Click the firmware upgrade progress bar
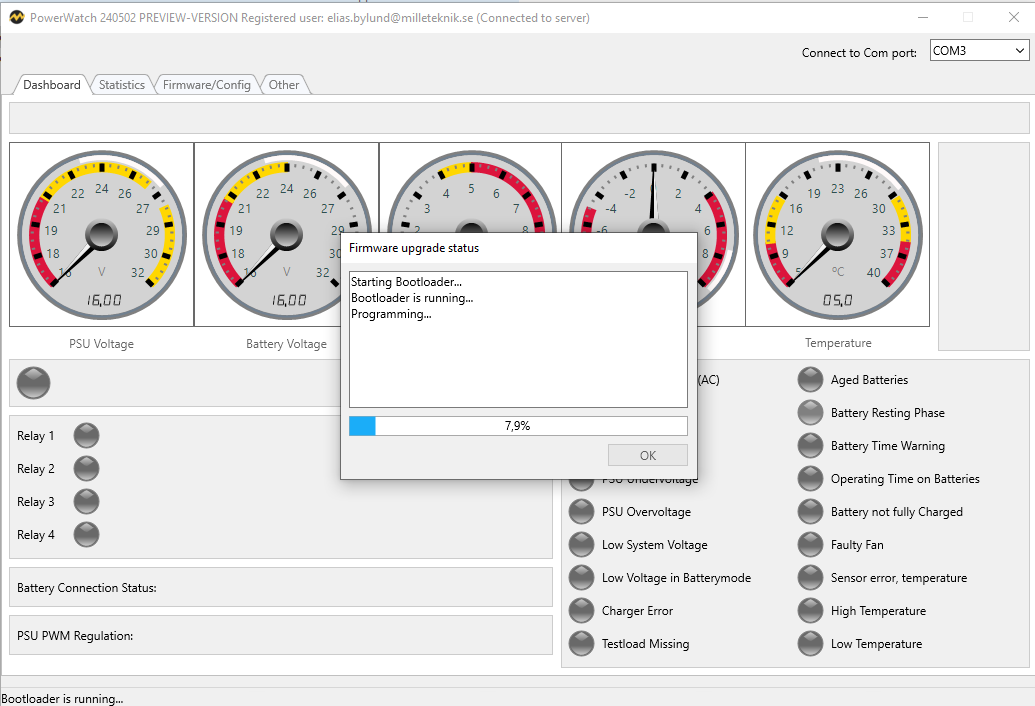The image size is (1035, 706). 518,425
